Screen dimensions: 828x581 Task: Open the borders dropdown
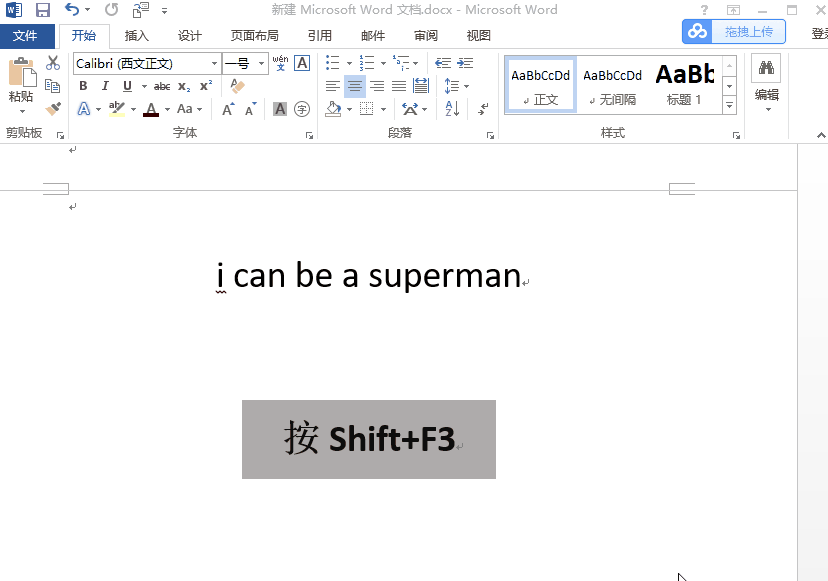383,109
